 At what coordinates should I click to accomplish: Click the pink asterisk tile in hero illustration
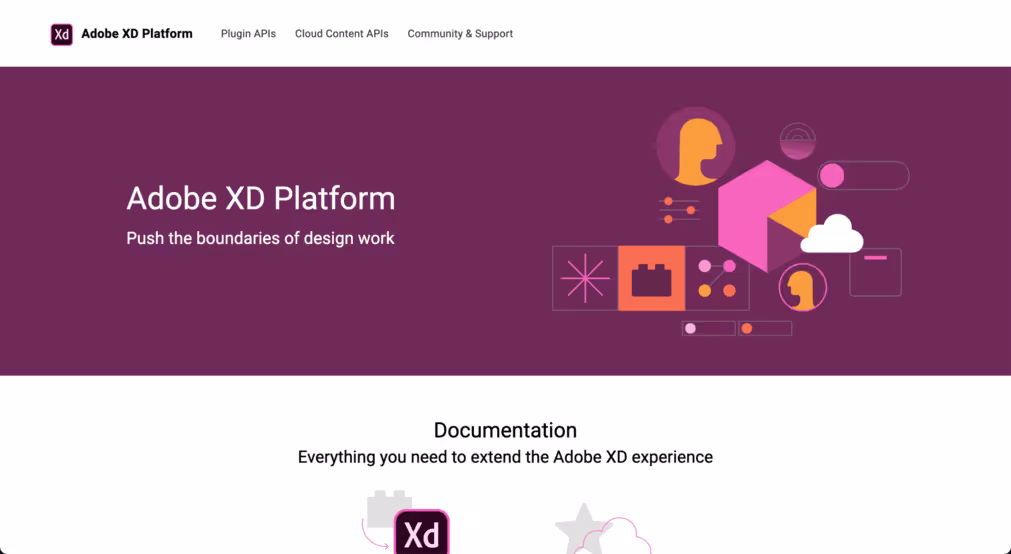tap(585, 278)
